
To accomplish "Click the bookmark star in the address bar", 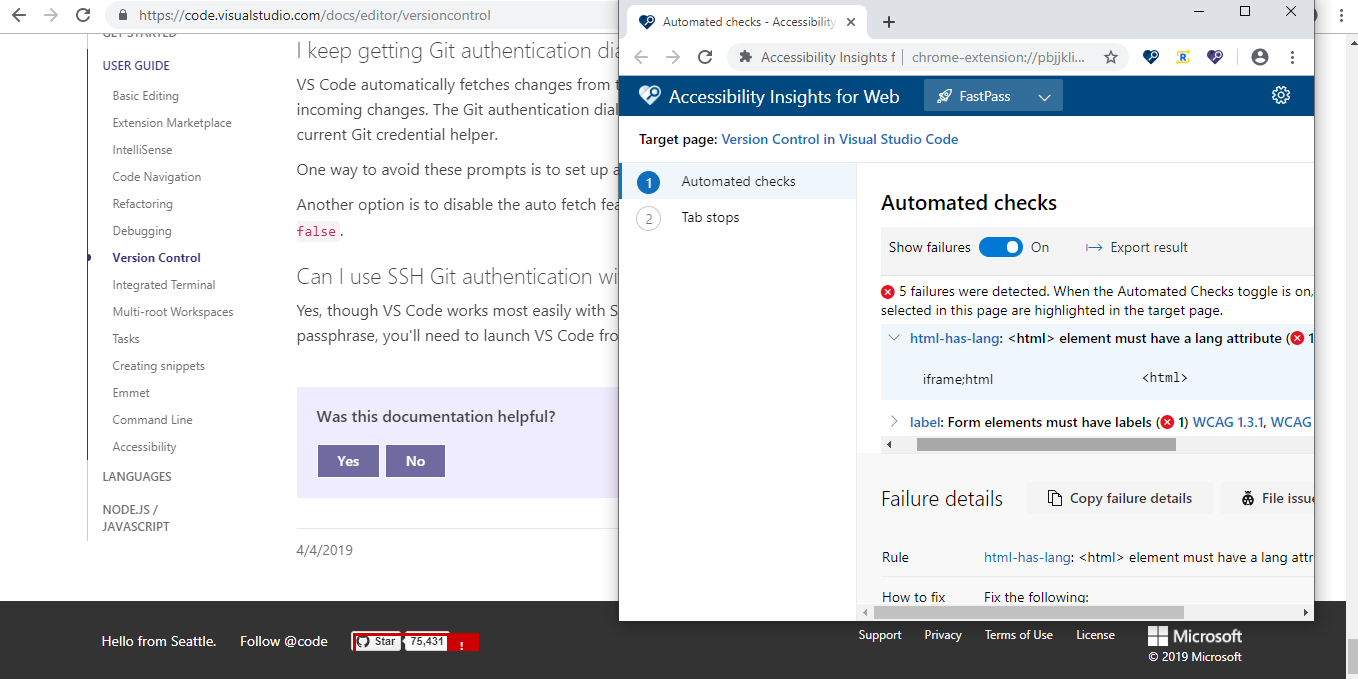I will point(1111,57).
